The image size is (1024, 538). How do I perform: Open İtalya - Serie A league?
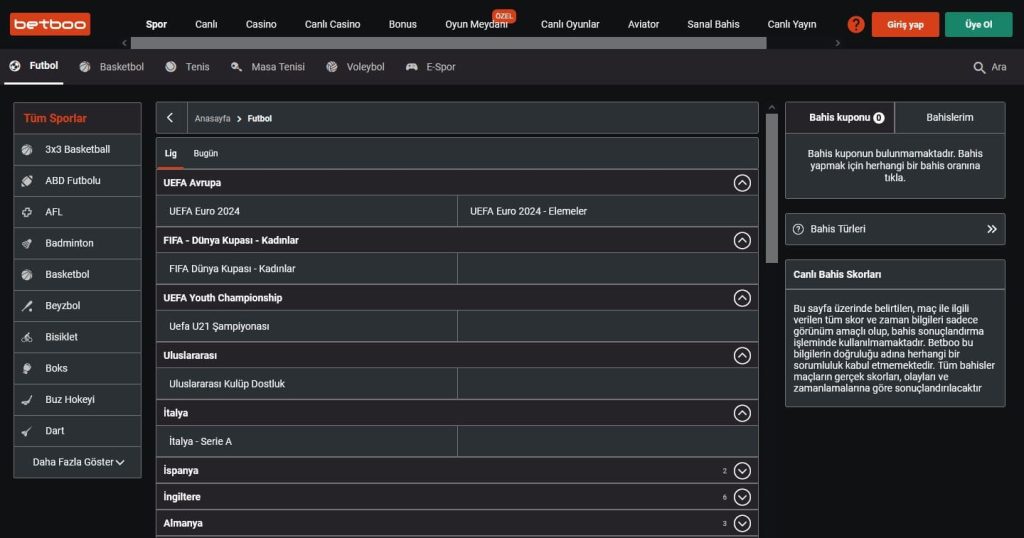(307, 441)
